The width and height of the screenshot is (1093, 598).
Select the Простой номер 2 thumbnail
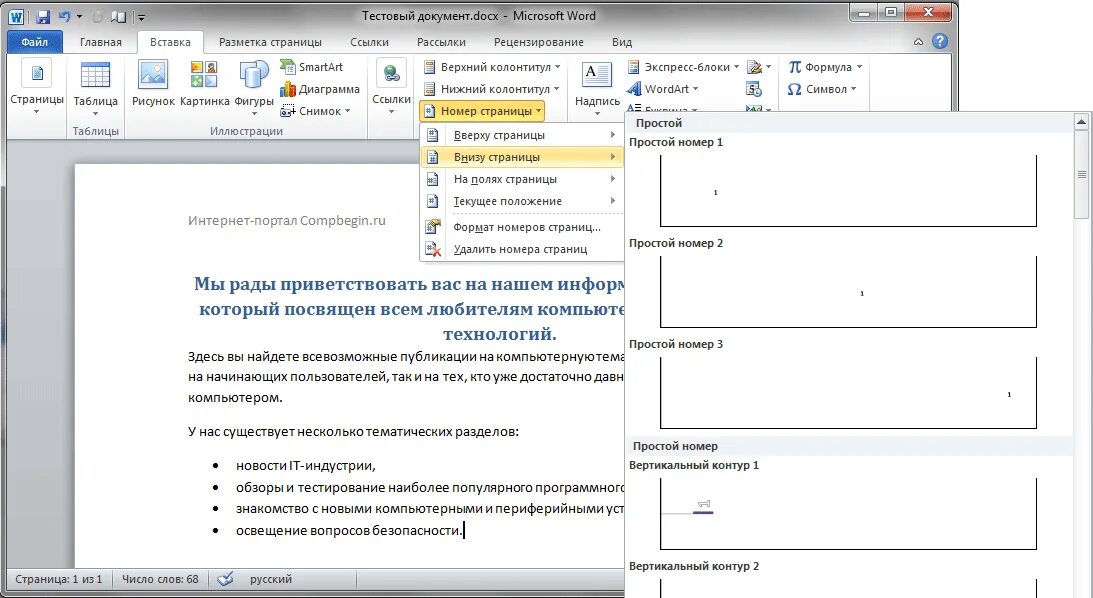[848, 291]
